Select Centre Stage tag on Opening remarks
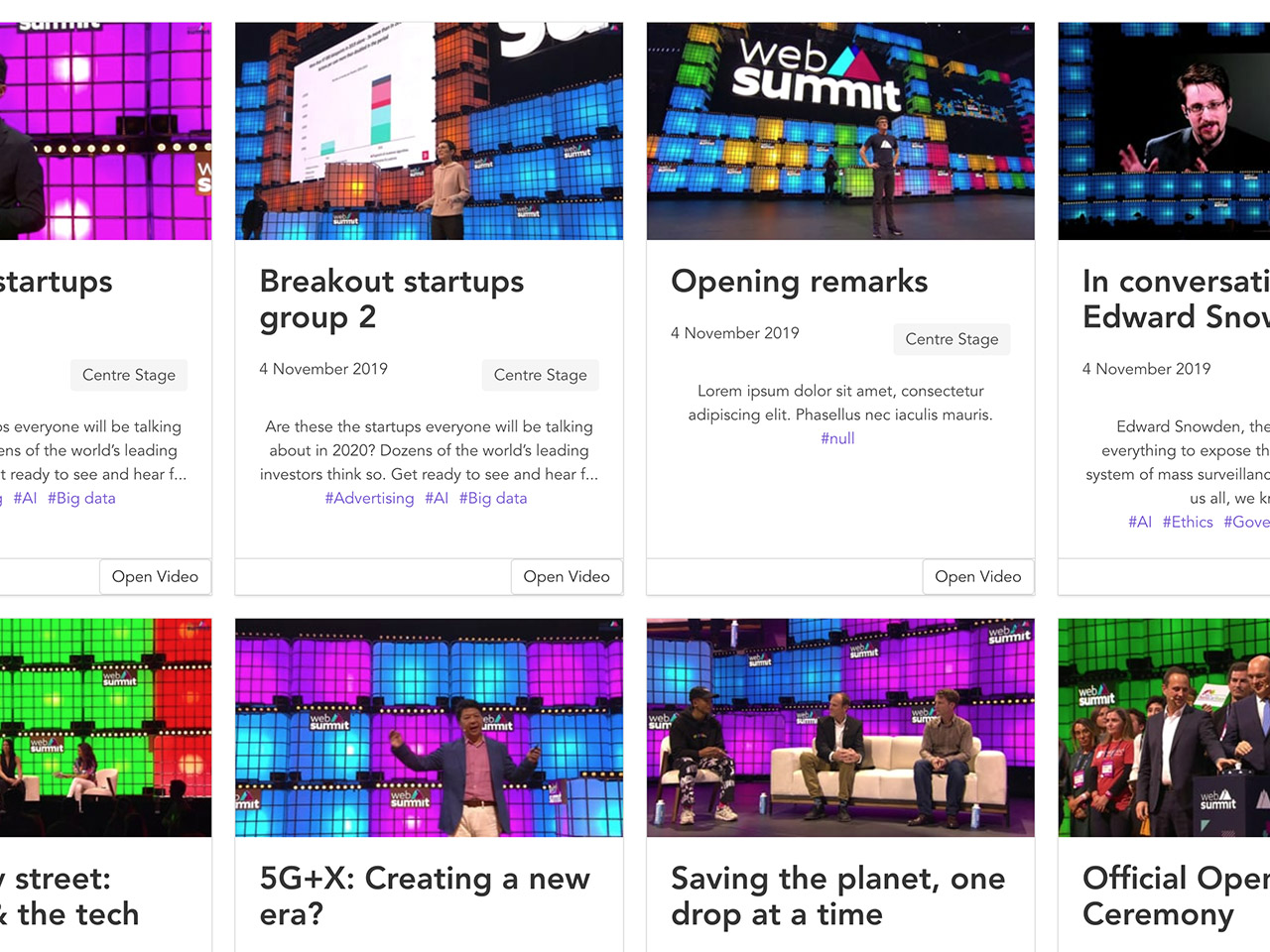Image resolution: width=1270 pixels, height=952 pixels. coord(952,339)
